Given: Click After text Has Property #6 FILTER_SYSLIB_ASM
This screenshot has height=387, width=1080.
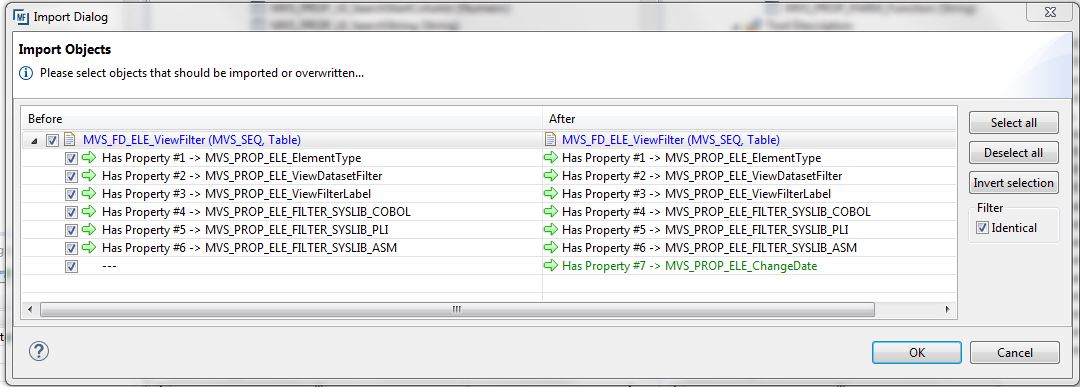Looking at the screenshot, I should pos(709,247).
